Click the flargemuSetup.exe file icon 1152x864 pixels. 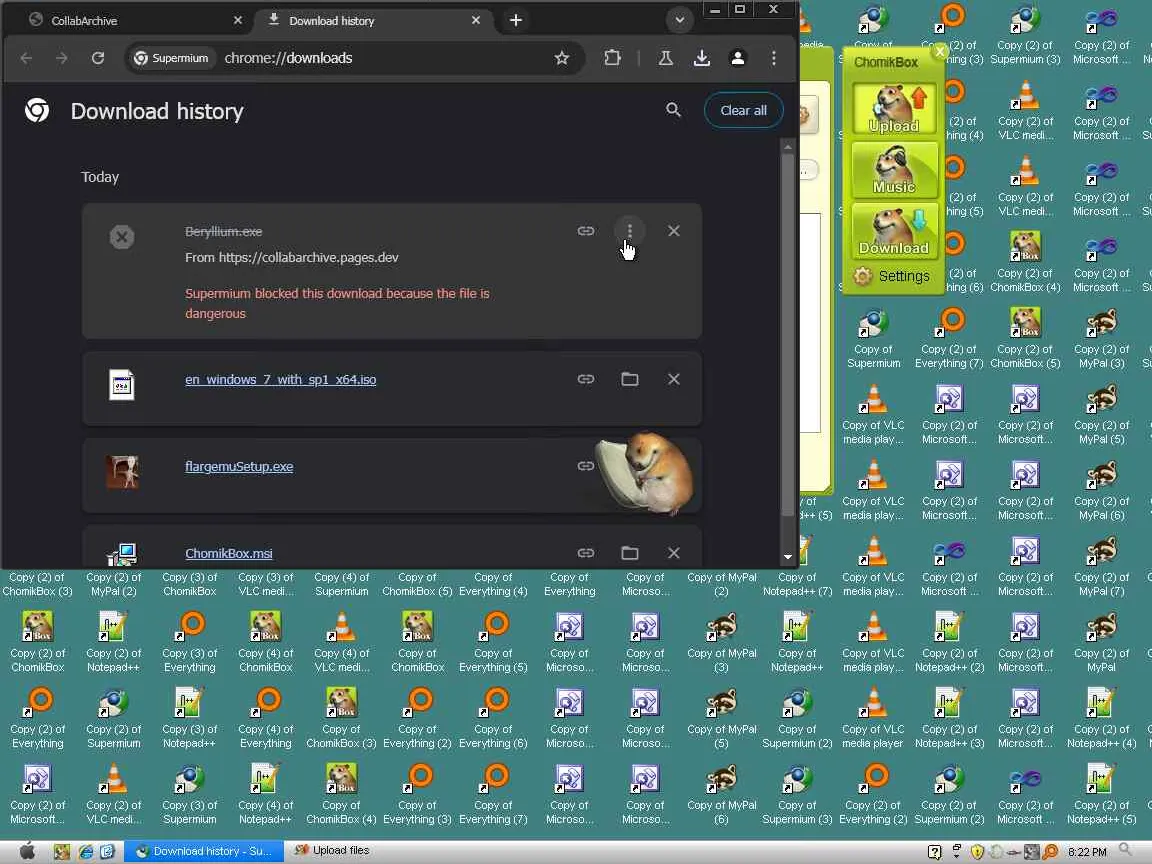[x=122, y=472]
